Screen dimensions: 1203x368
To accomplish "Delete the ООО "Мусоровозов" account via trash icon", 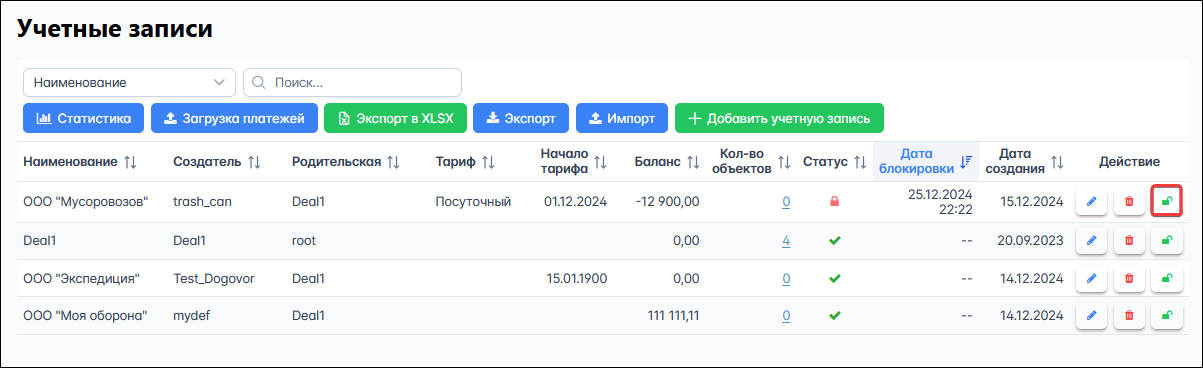I will coord(1129,201).
